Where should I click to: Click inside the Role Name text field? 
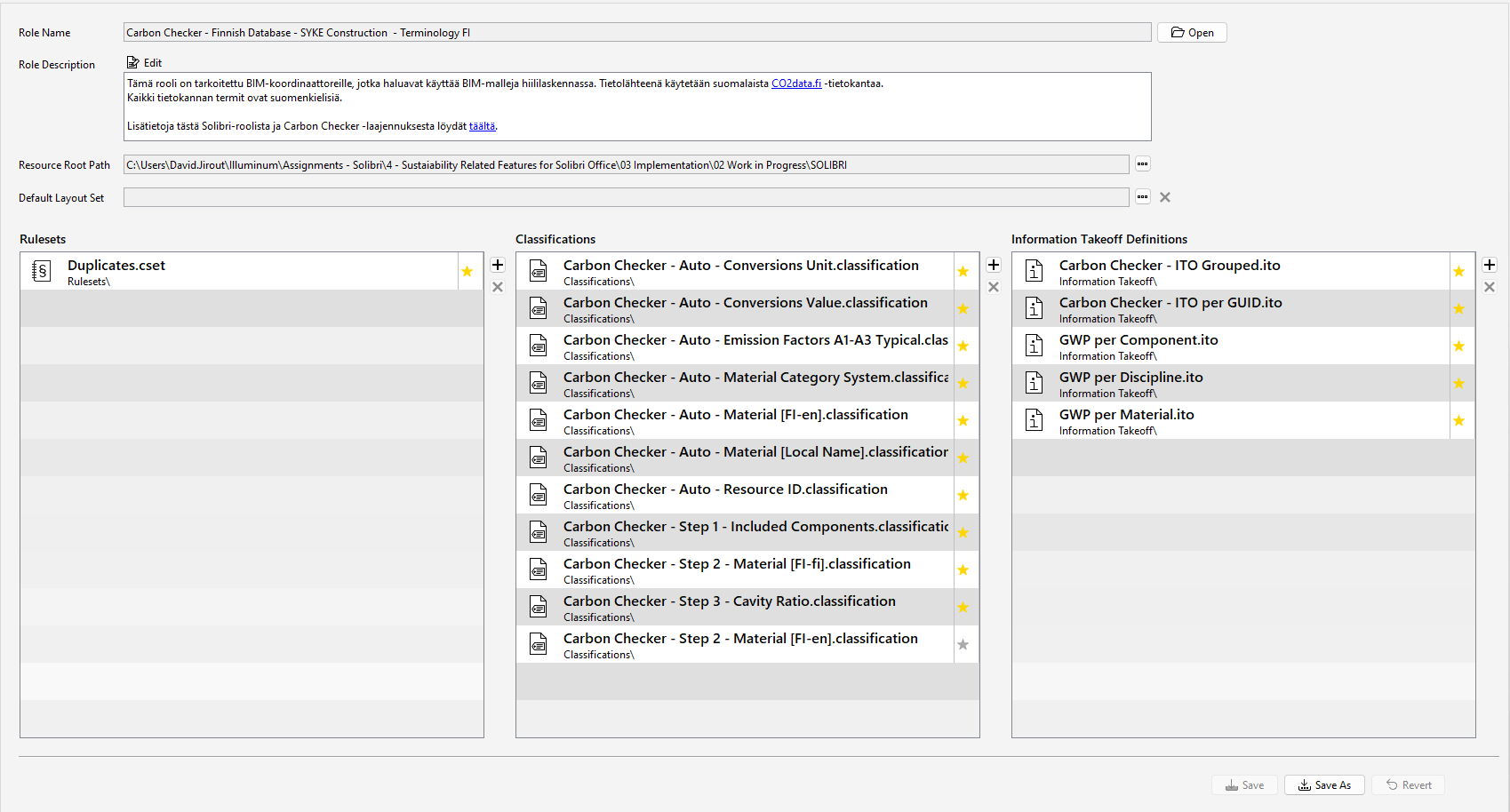coord(622,32)
